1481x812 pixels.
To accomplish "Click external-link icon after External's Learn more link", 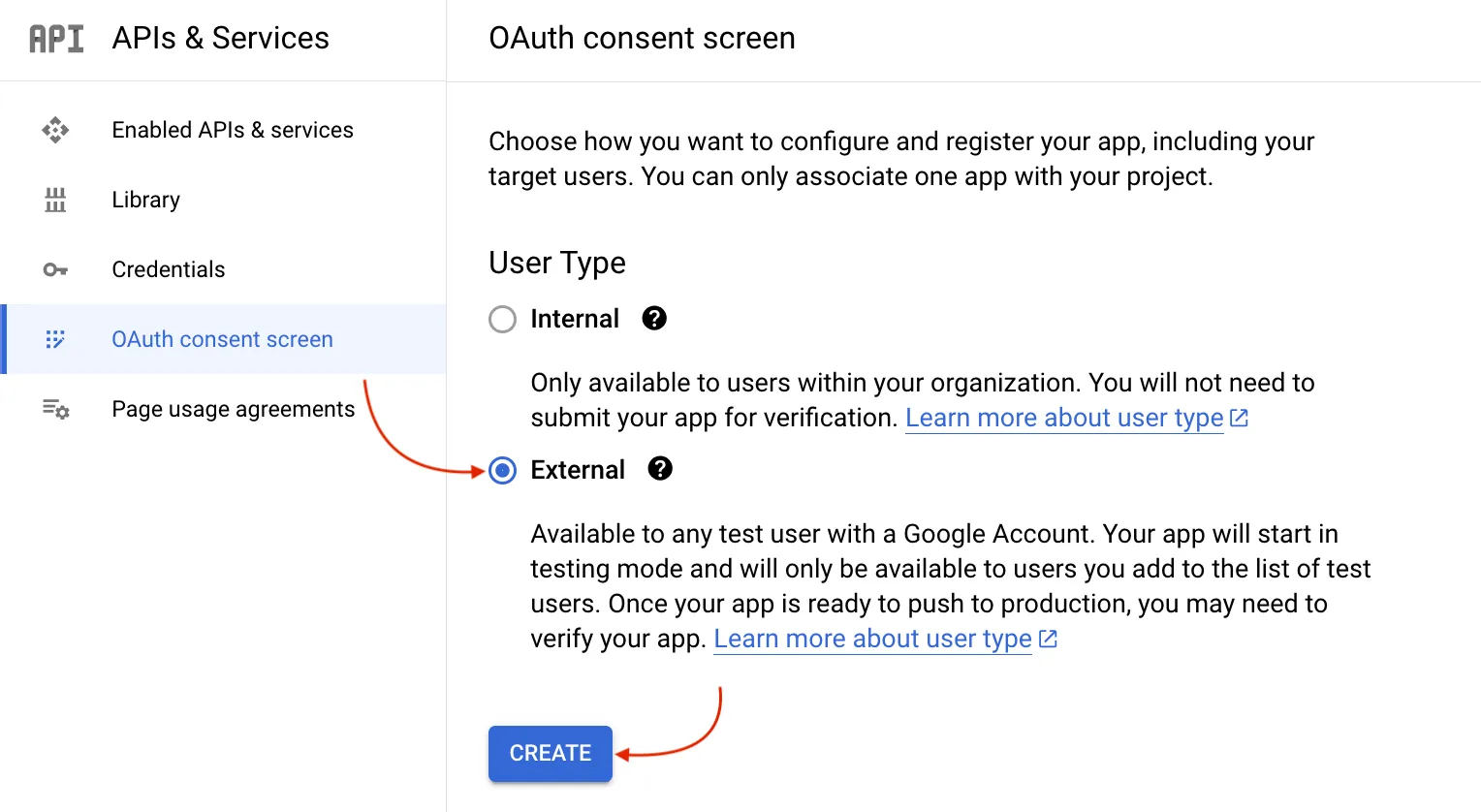I will pos(1048,639).
